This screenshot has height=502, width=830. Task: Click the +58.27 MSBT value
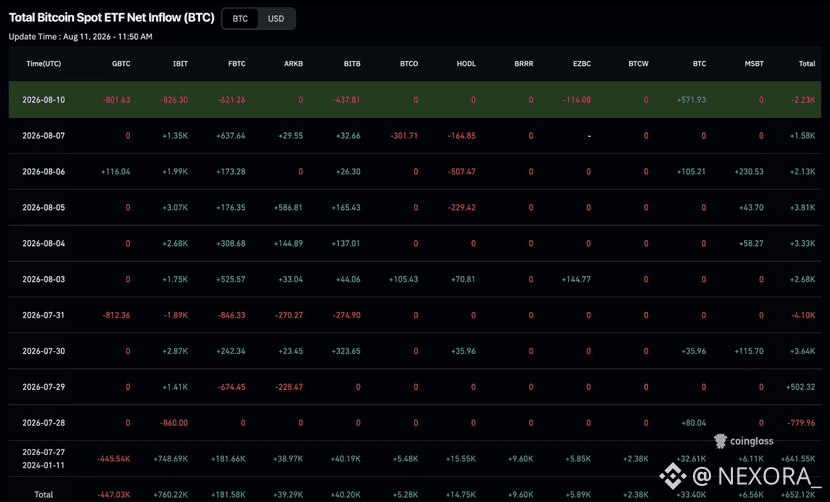(x=751, y=244)
